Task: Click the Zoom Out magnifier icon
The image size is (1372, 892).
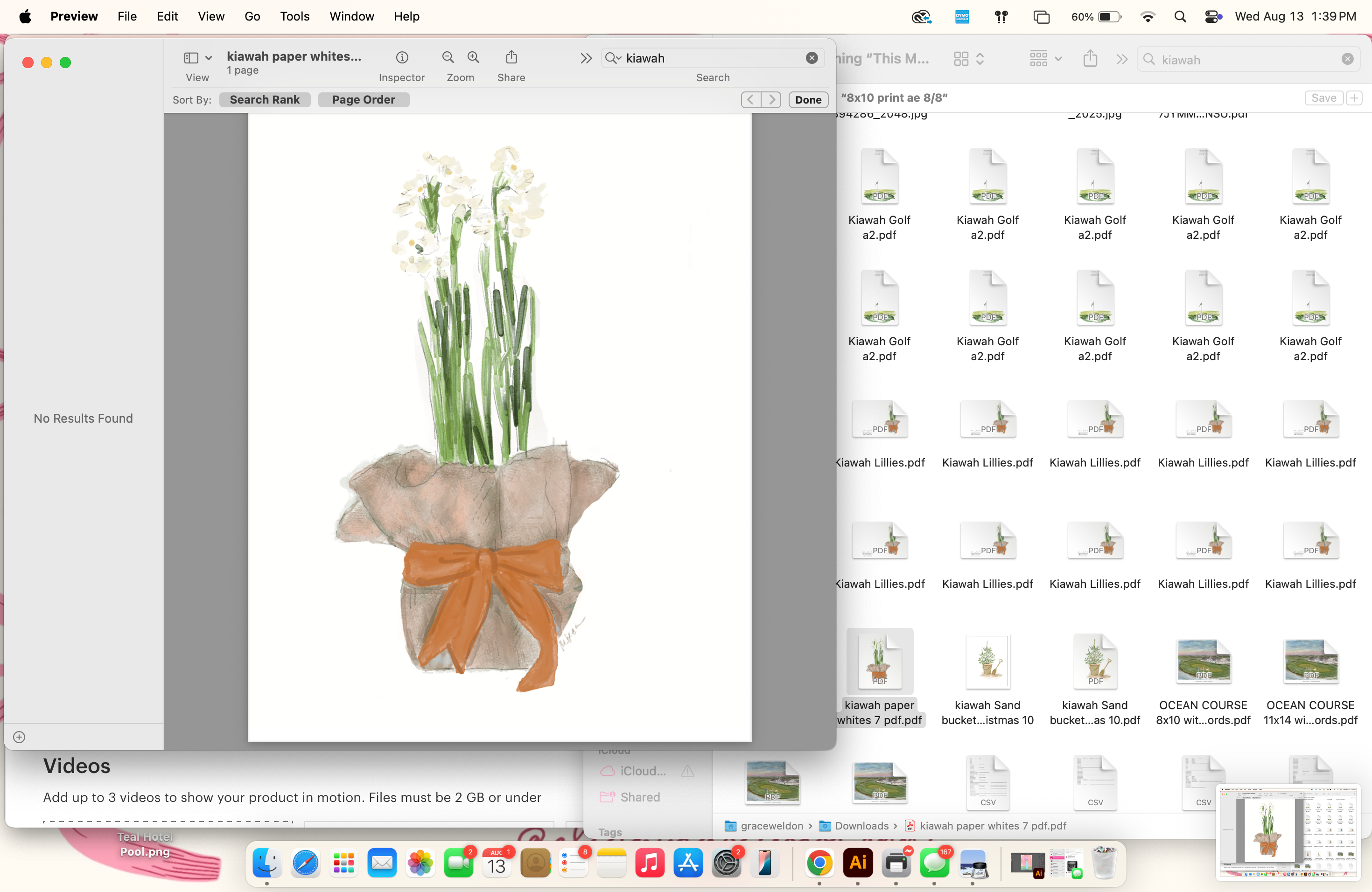Action: point(448,58)
